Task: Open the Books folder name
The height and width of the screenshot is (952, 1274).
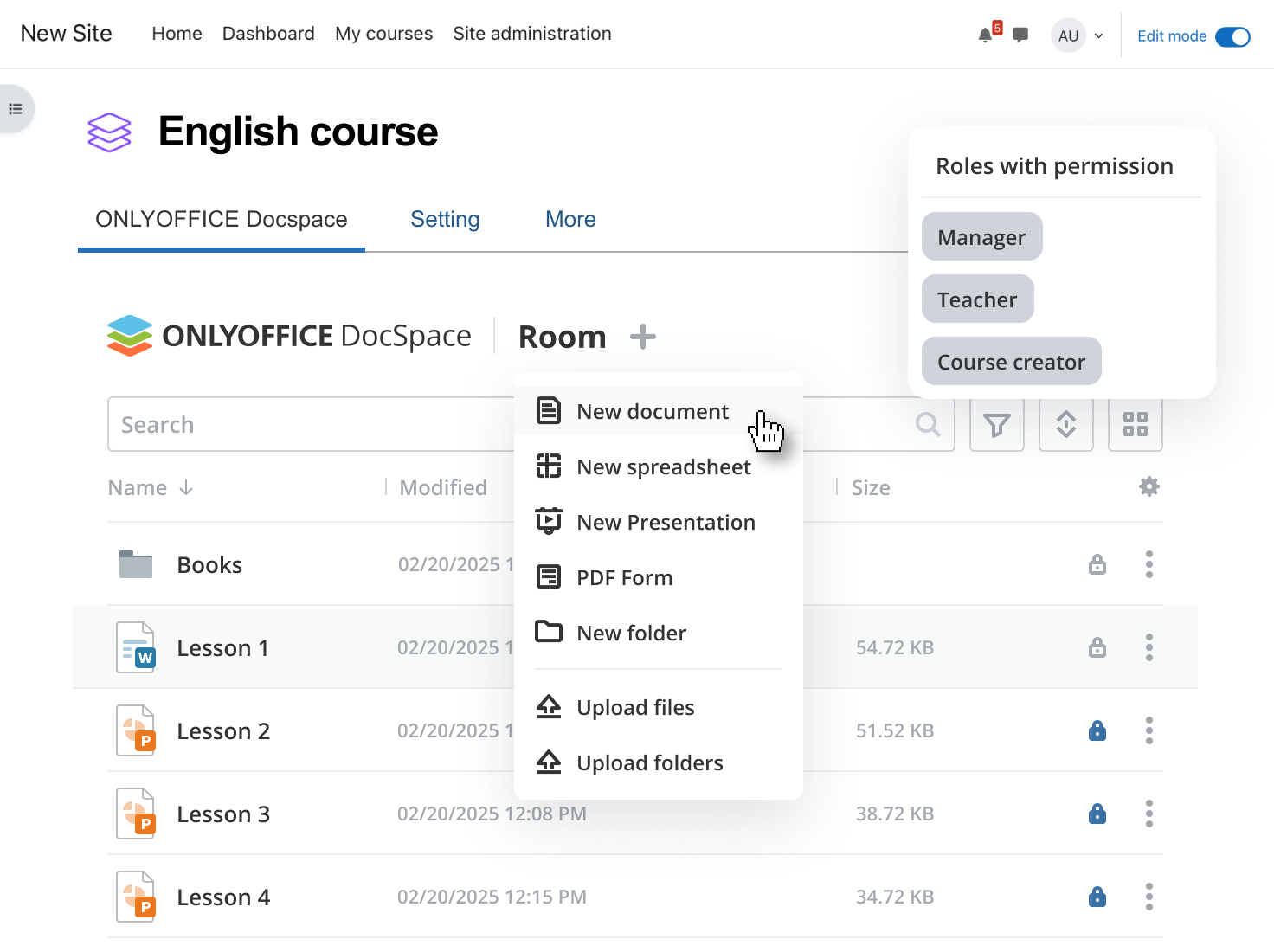Action: click(x=209, y=564)
